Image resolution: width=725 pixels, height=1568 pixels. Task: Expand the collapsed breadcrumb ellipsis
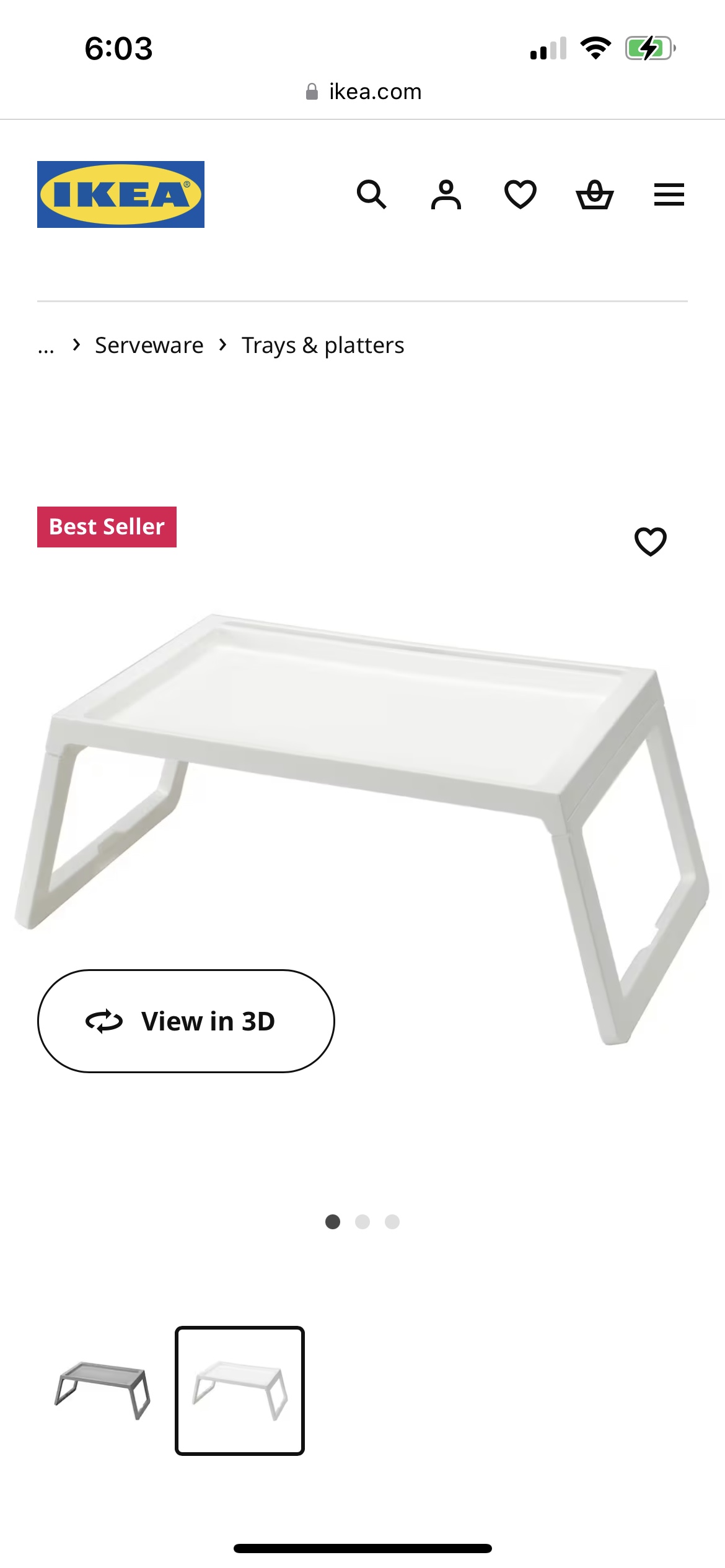pos(46,346)
